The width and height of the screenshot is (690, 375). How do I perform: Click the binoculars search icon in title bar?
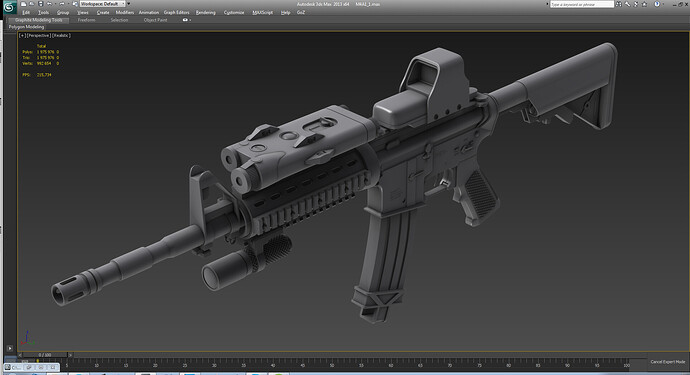(x=619, y=4)
